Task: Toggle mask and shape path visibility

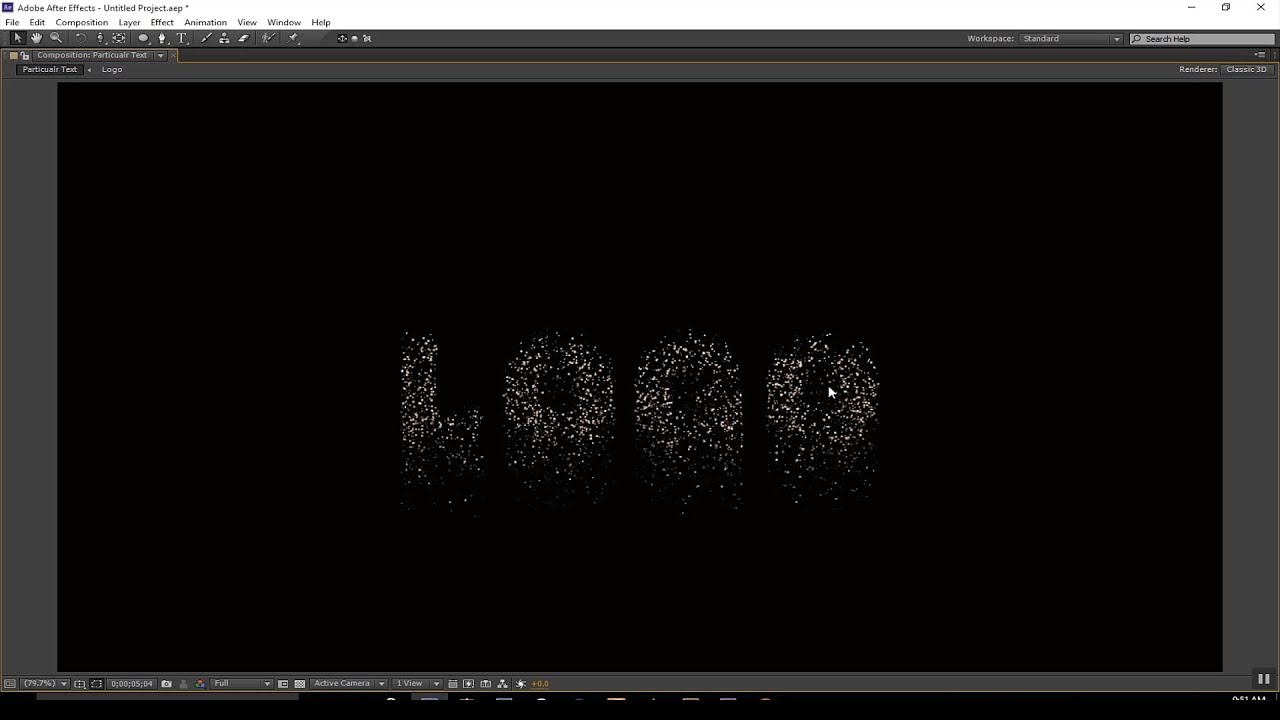Action: (x=96, y=684)
